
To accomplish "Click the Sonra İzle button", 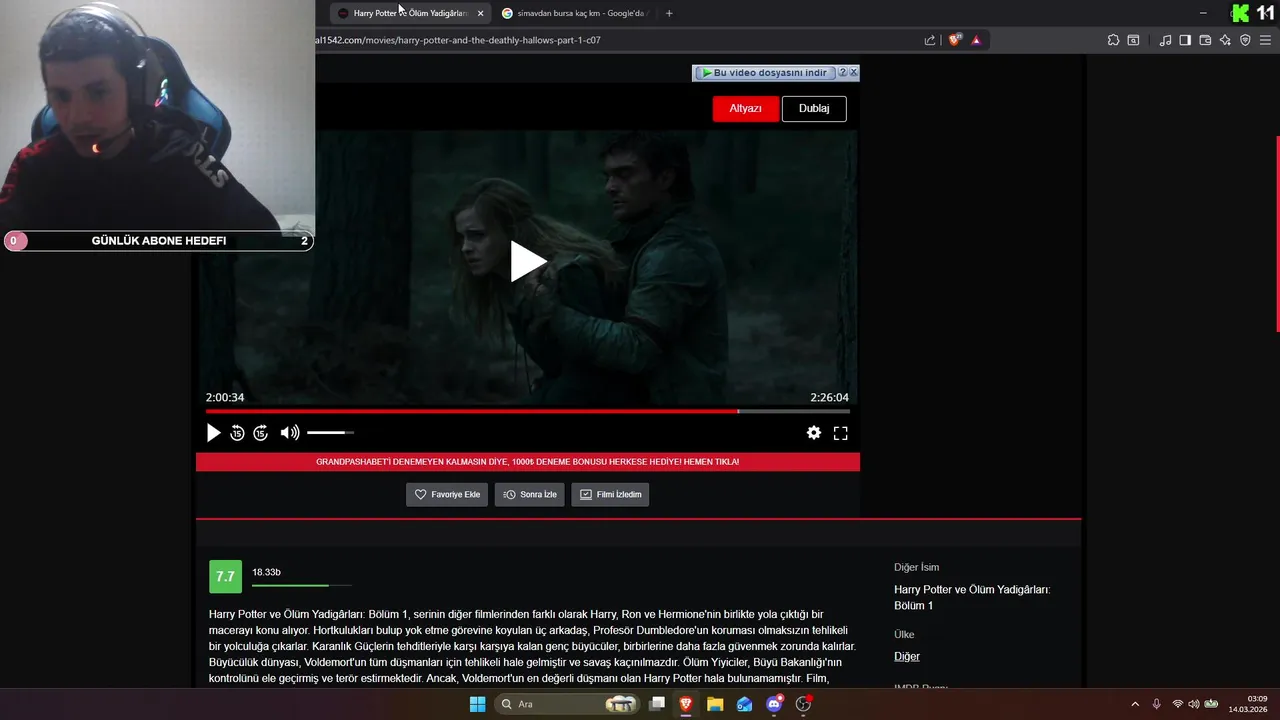I will (530, 494).
